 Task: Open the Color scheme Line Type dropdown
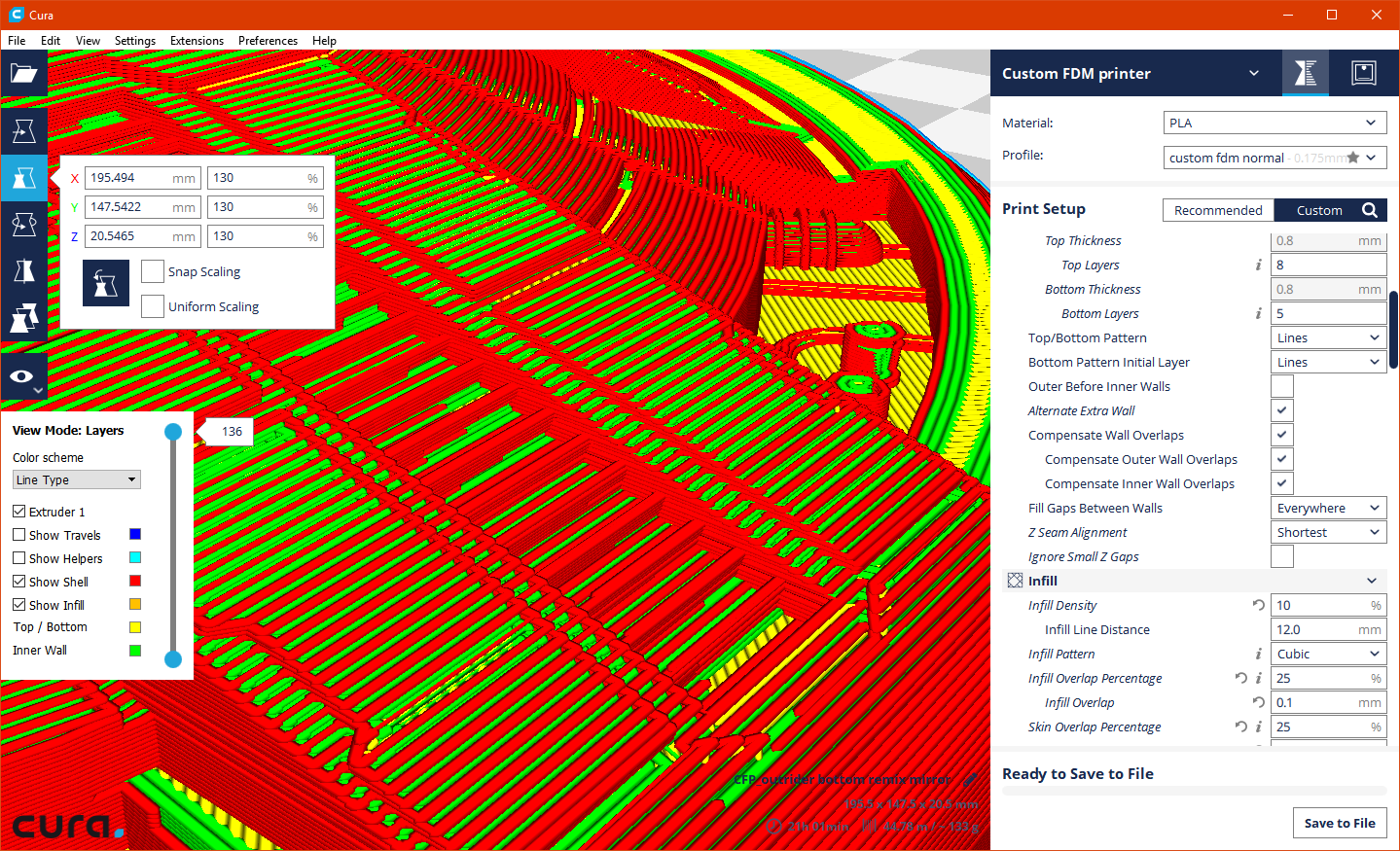(77, 479)
